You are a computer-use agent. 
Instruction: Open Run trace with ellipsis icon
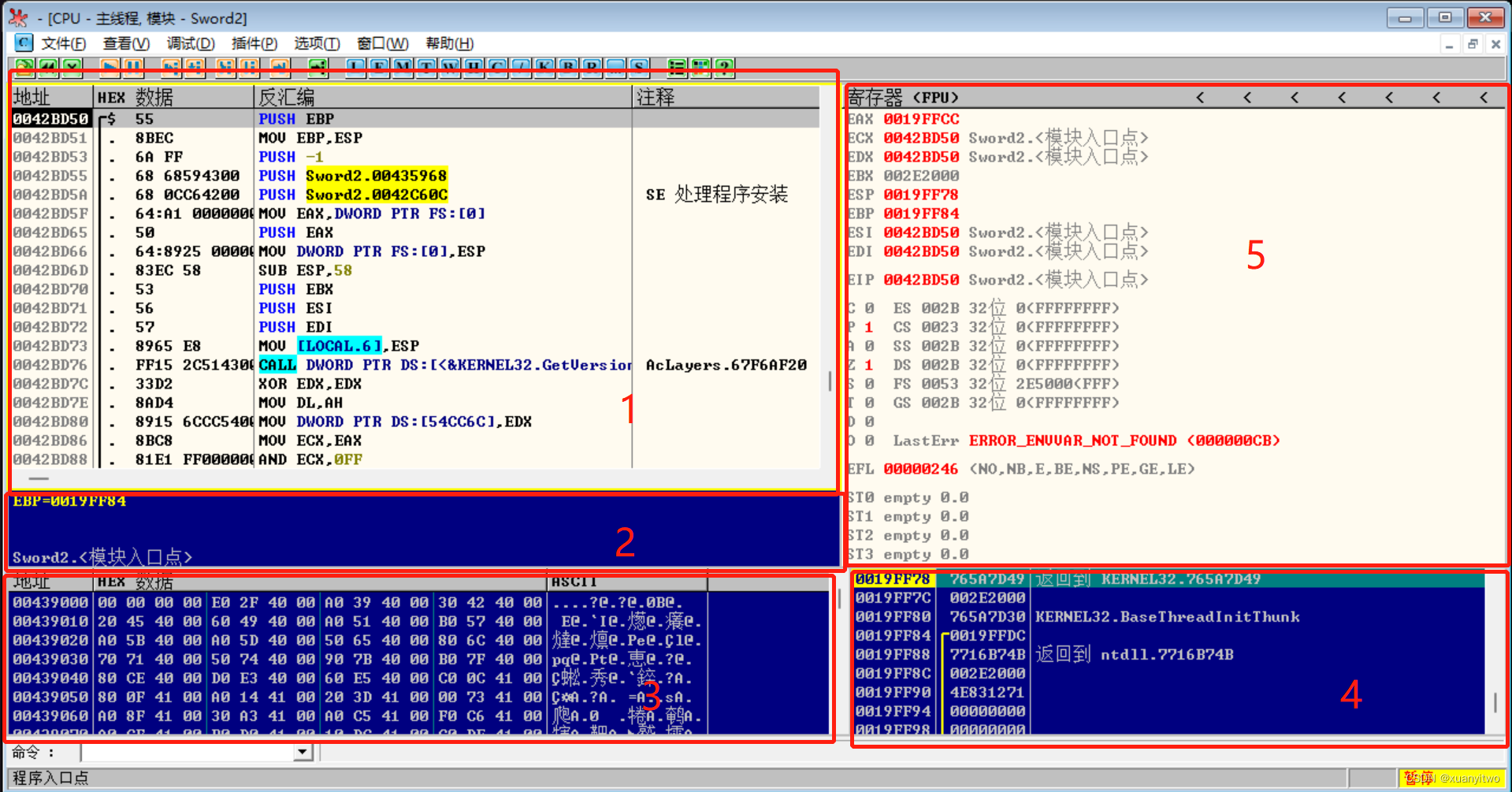tap(616, 68)
